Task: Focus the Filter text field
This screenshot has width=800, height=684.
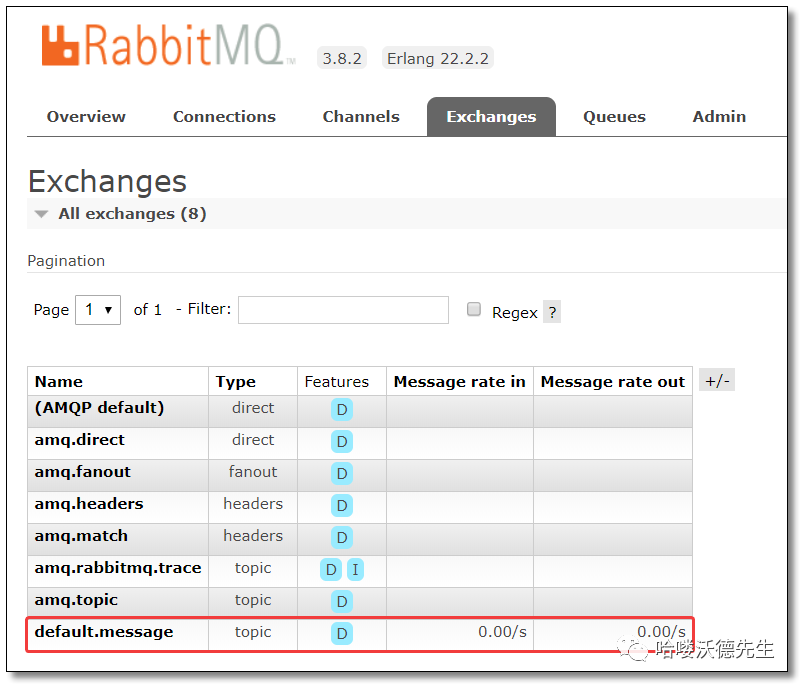Action: tap(343, 310)
